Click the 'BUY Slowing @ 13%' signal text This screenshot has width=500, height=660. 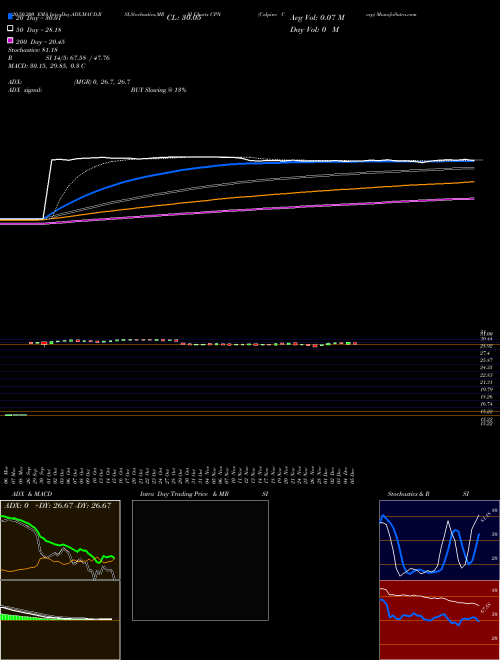158,90
